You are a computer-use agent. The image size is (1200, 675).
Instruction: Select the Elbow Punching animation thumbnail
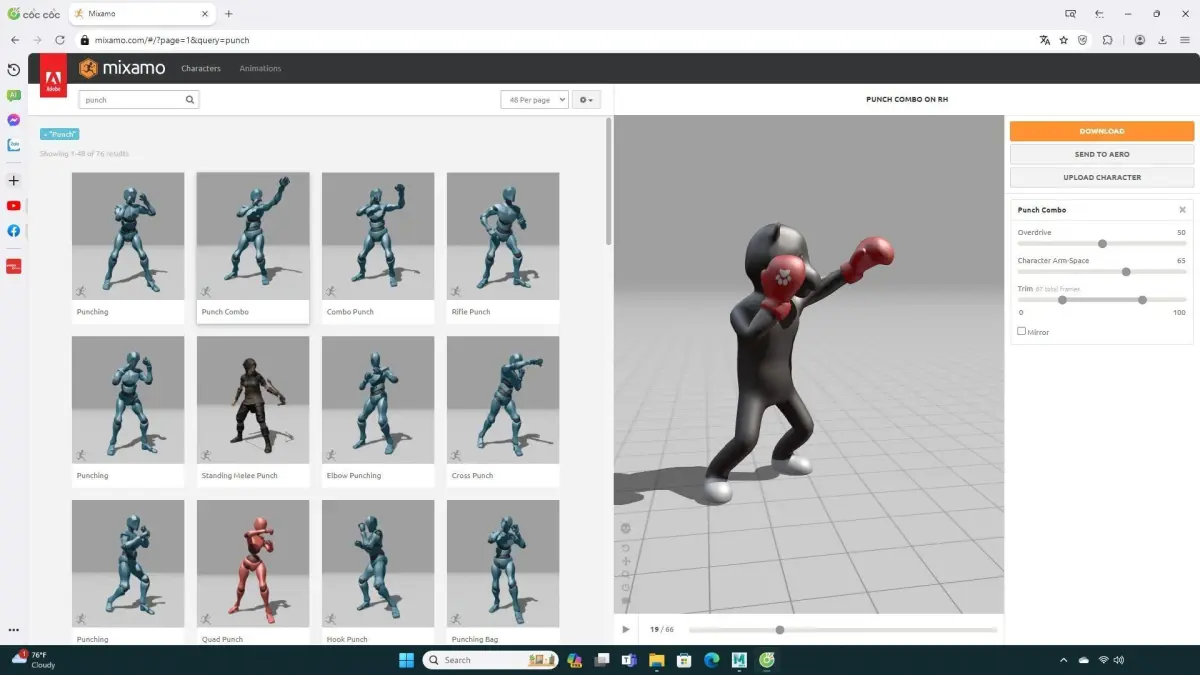(378, 400)
